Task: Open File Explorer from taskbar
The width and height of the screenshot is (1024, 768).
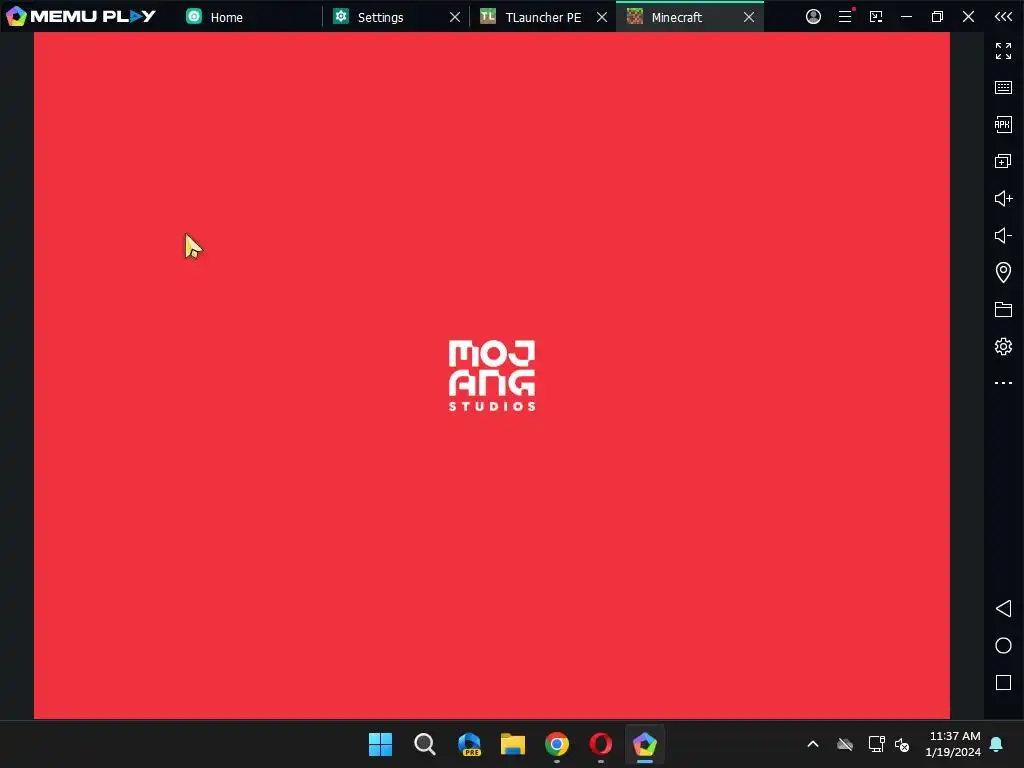Action: coord(513,744)
